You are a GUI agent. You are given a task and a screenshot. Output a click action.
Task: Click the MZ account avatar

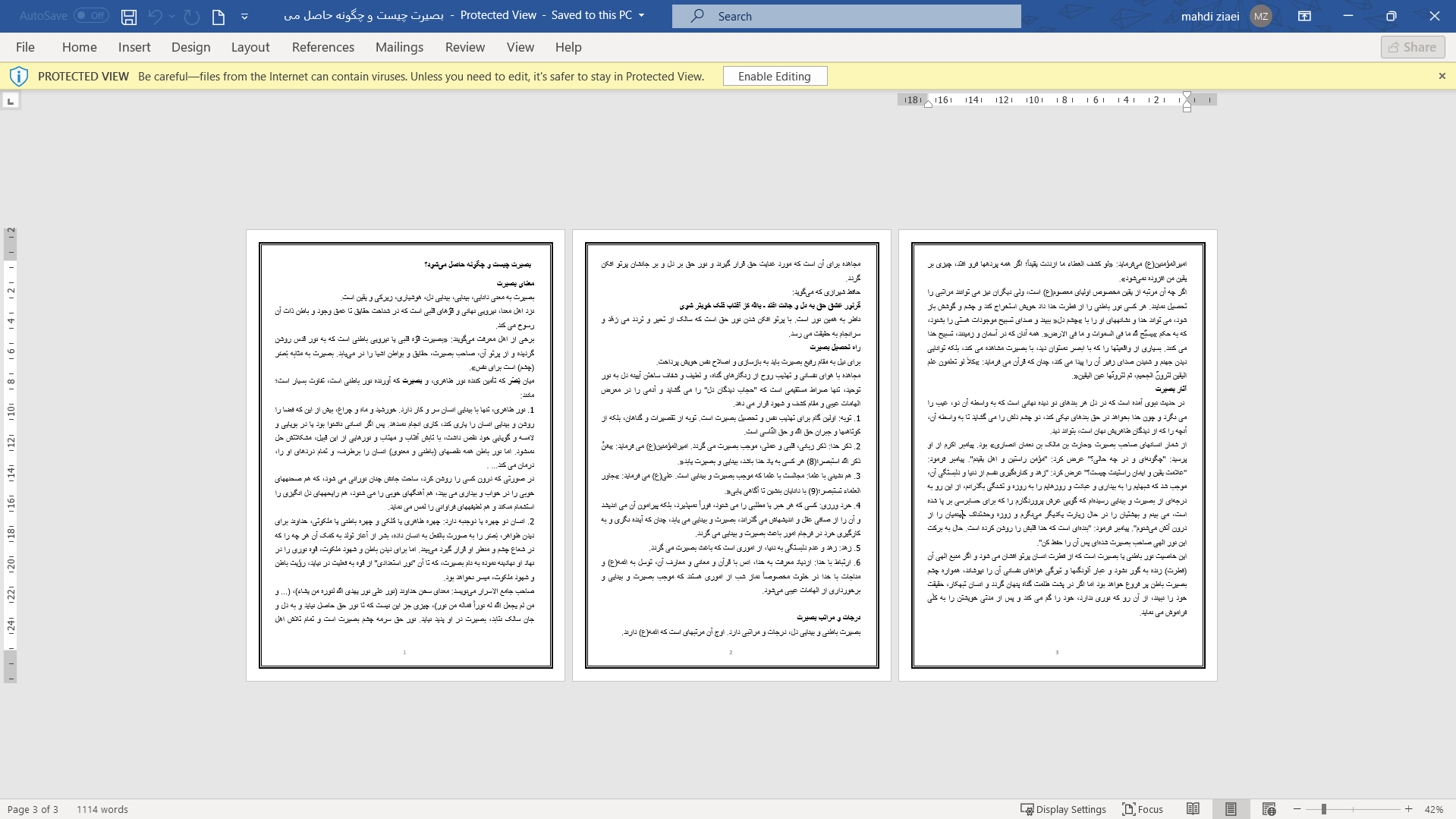tap(1261, 16)
